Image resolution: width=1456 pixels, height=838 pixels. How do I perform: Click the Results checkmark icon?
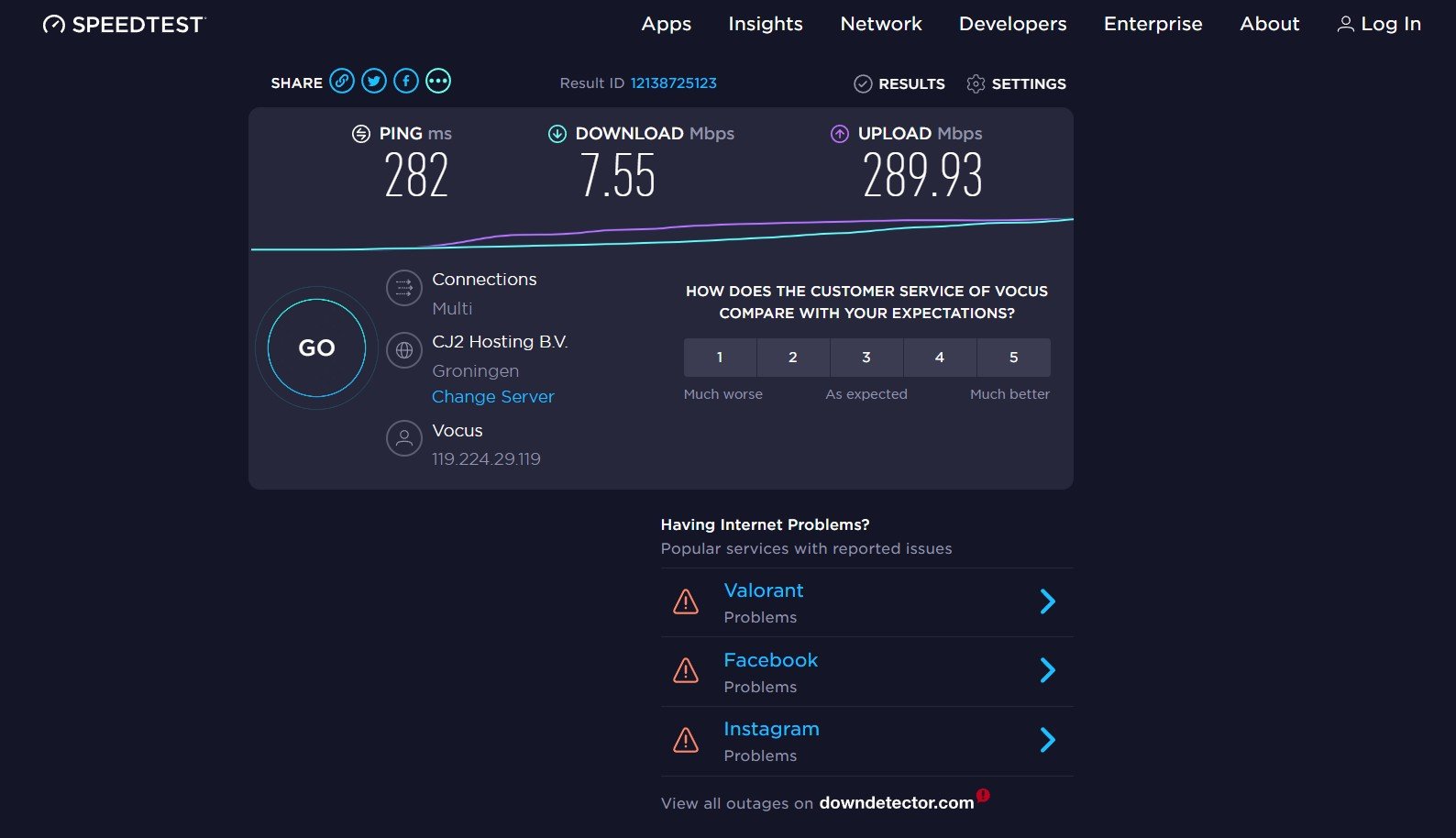[x=863, y=84]
